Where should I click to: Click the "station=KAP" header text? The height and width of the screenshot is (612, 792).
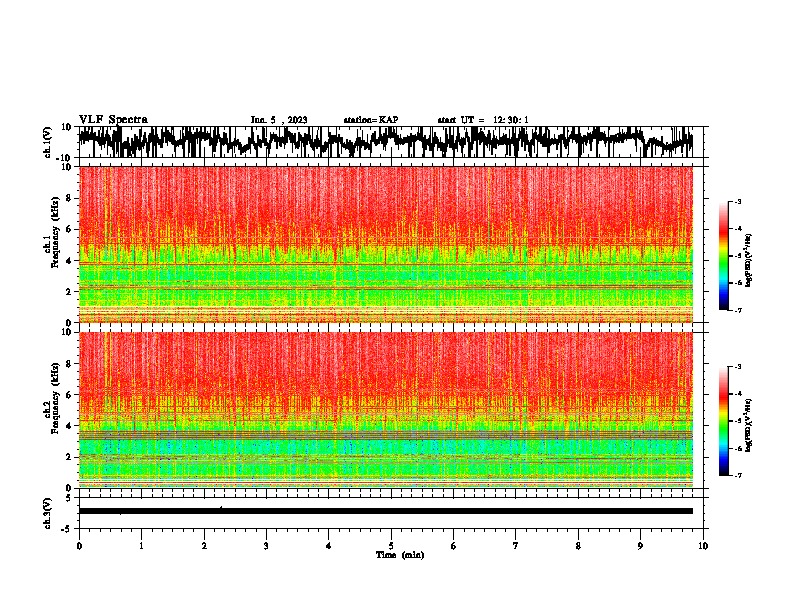click(x=371, y=120)
